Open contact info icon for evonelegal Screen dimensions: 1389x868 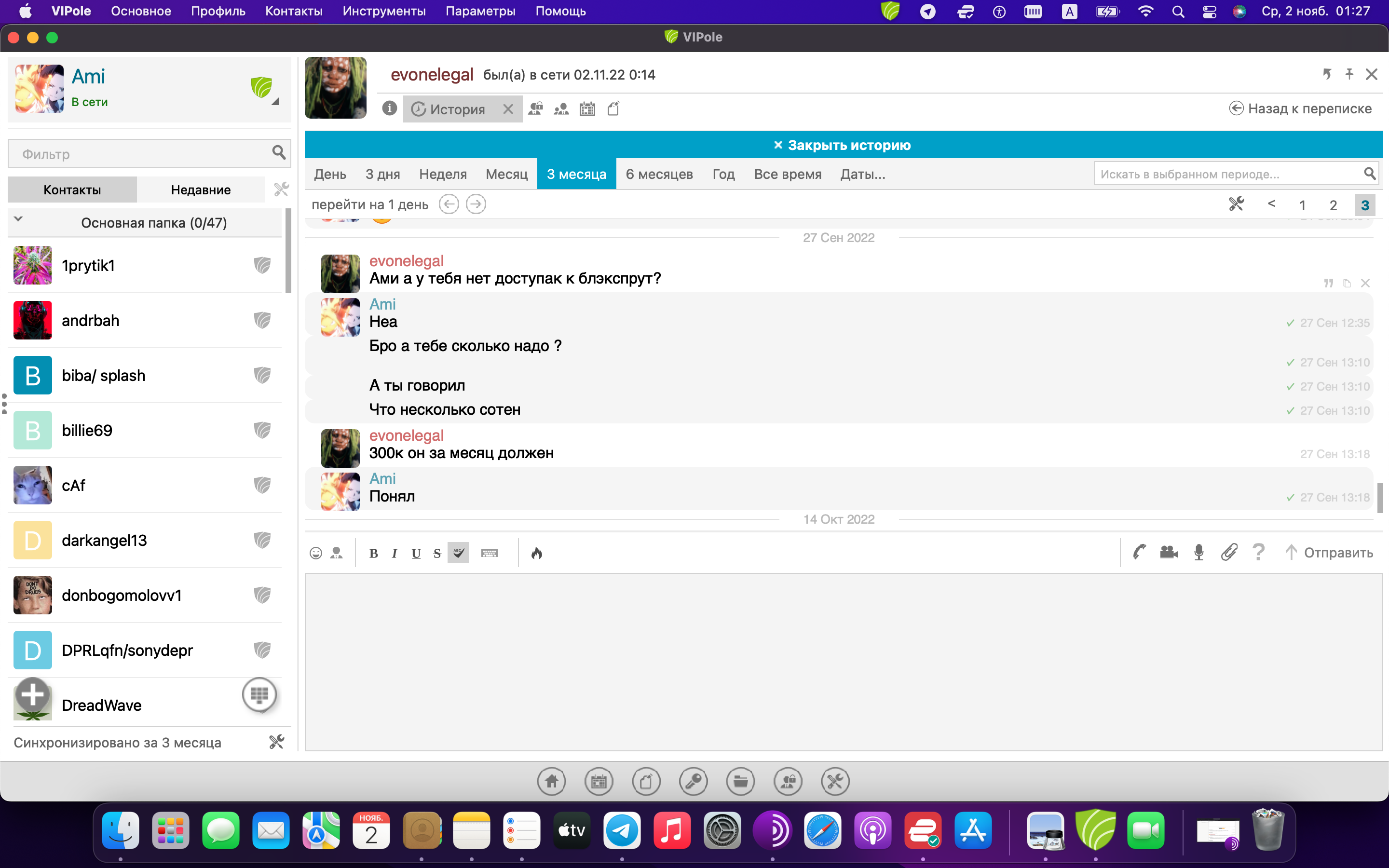click(389, 108)
